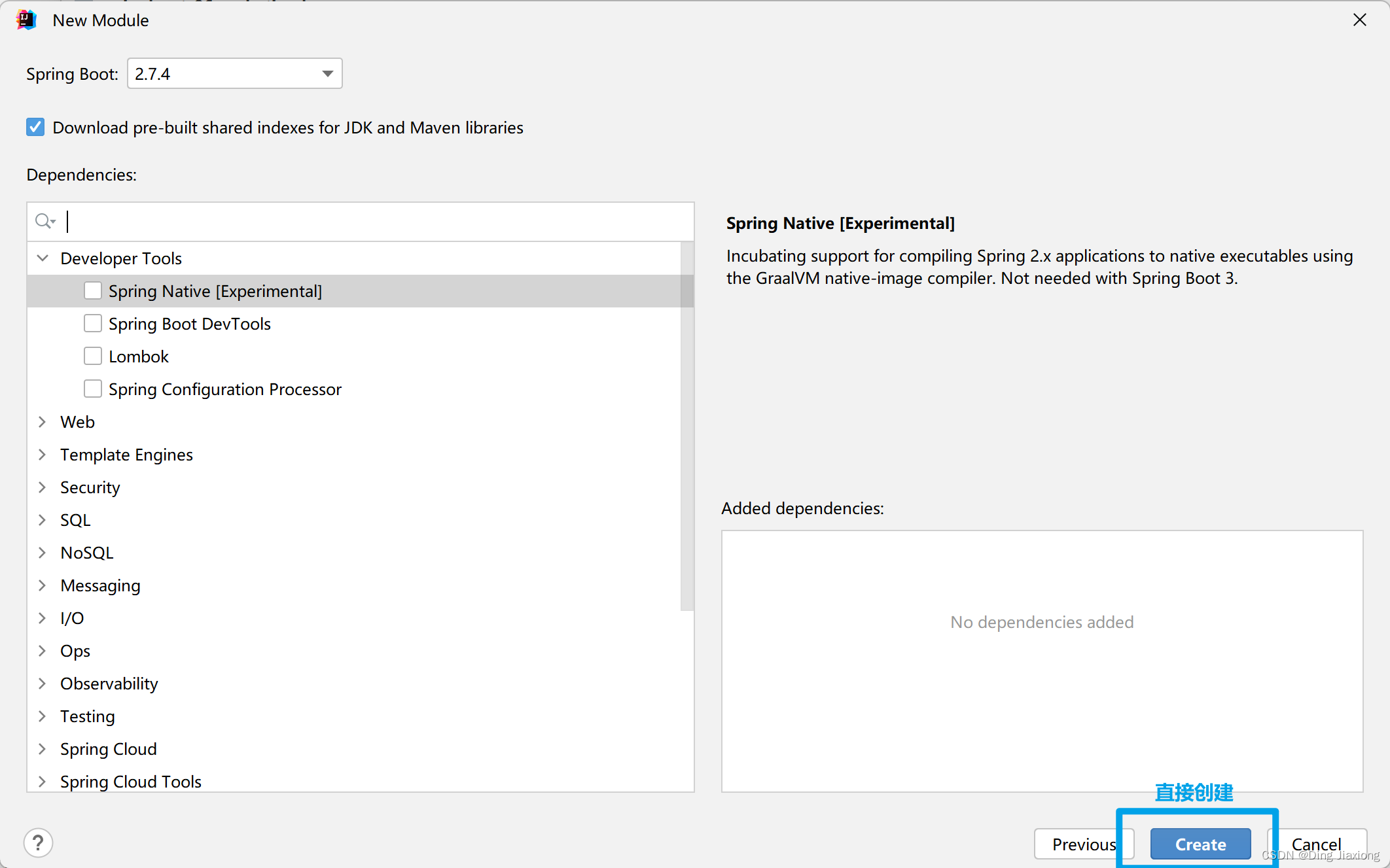The image size is (1390, 868).
Task: Toggle Download pre-built shared indexes checkbox
Action: [35, 127]
